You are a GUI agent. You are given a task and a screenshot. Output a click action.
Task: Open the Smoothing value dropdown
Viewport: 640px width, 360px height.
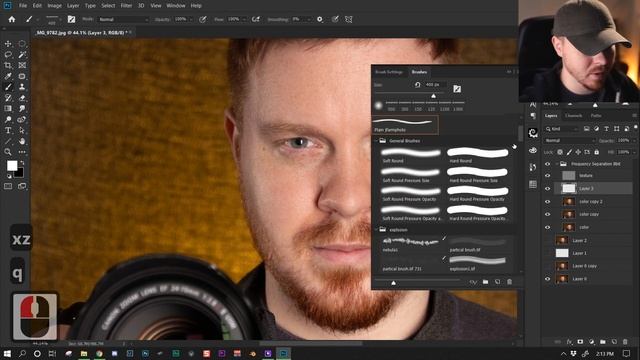point(309,19)
